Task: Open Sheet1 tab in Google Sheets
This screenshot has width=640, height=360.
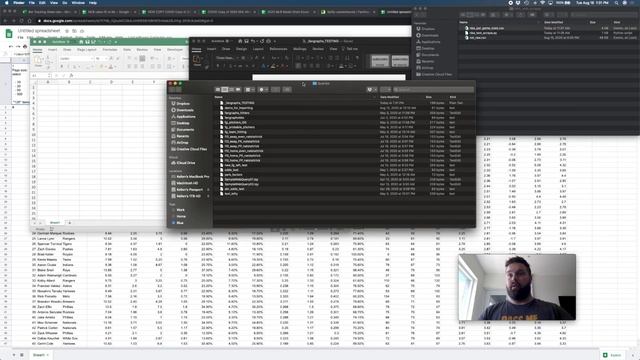Action: 40,355
